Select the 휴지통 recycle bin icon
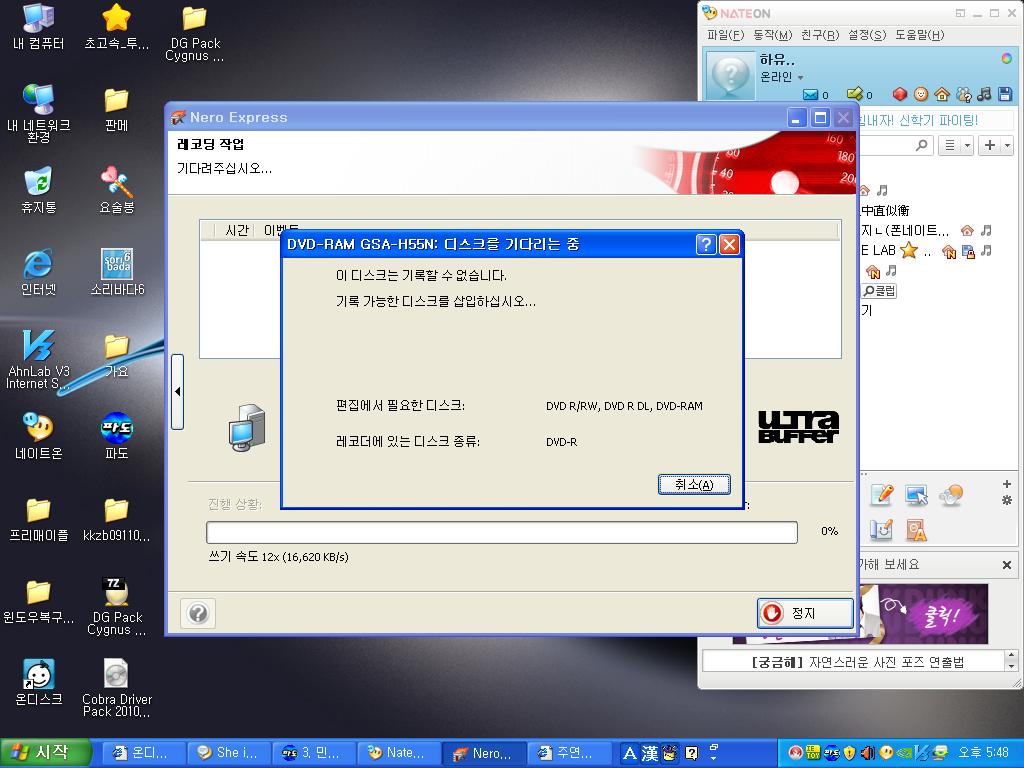 tap(39, 190)
